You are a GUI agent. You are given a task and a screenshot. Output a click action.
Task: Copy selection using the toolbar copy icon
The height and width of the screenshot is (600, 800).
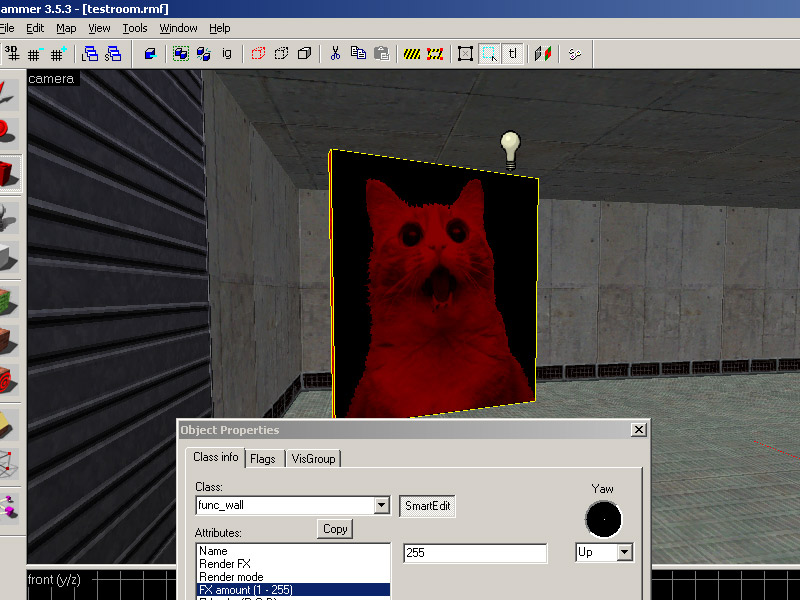[x=358, y=53]
